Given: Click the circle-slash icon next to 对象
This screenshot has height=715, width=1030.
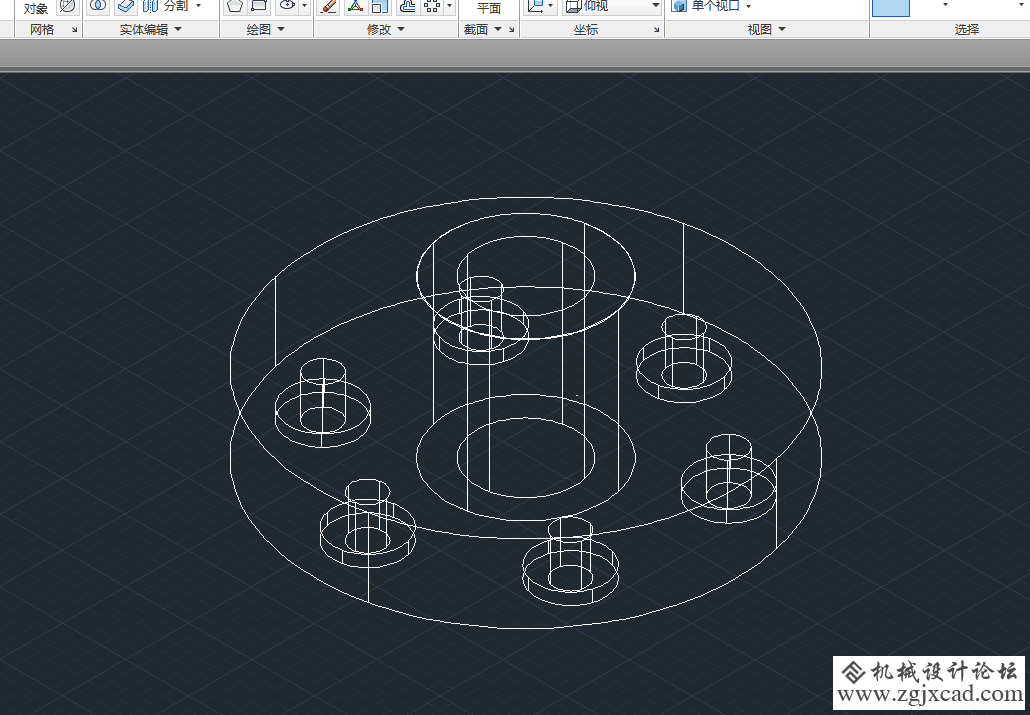Looking at the screenshot, I should (x=67, y=6).
